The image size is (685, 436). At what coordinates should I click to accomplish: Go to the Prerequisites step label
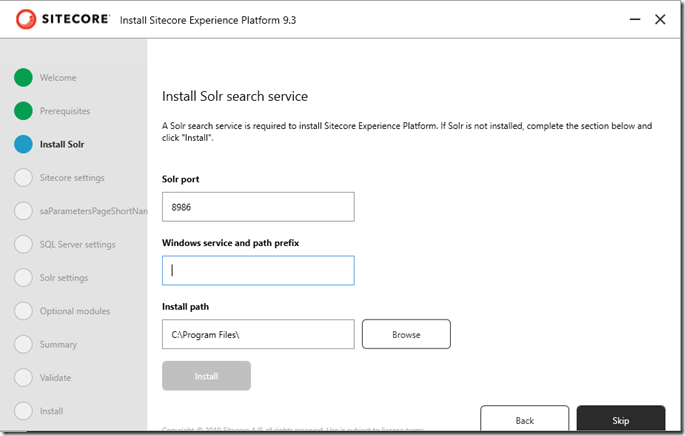(65, 111)
